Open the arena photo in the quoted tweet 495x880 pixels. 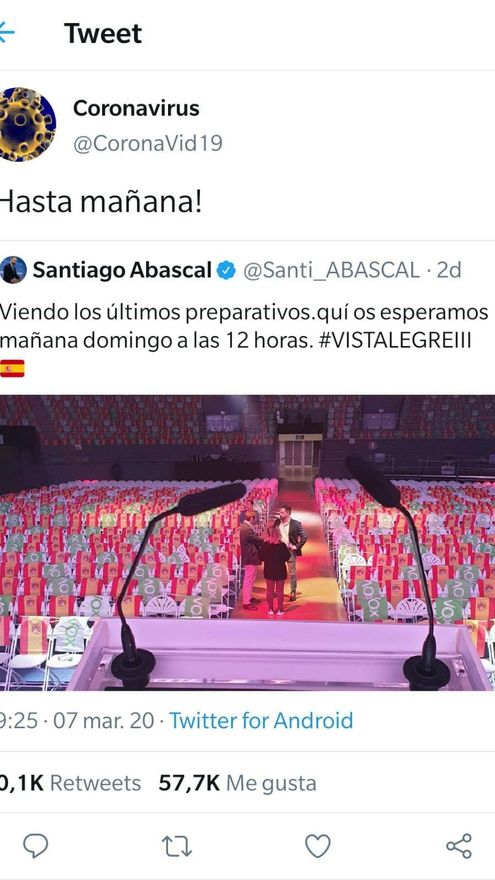tap(248, 543)
